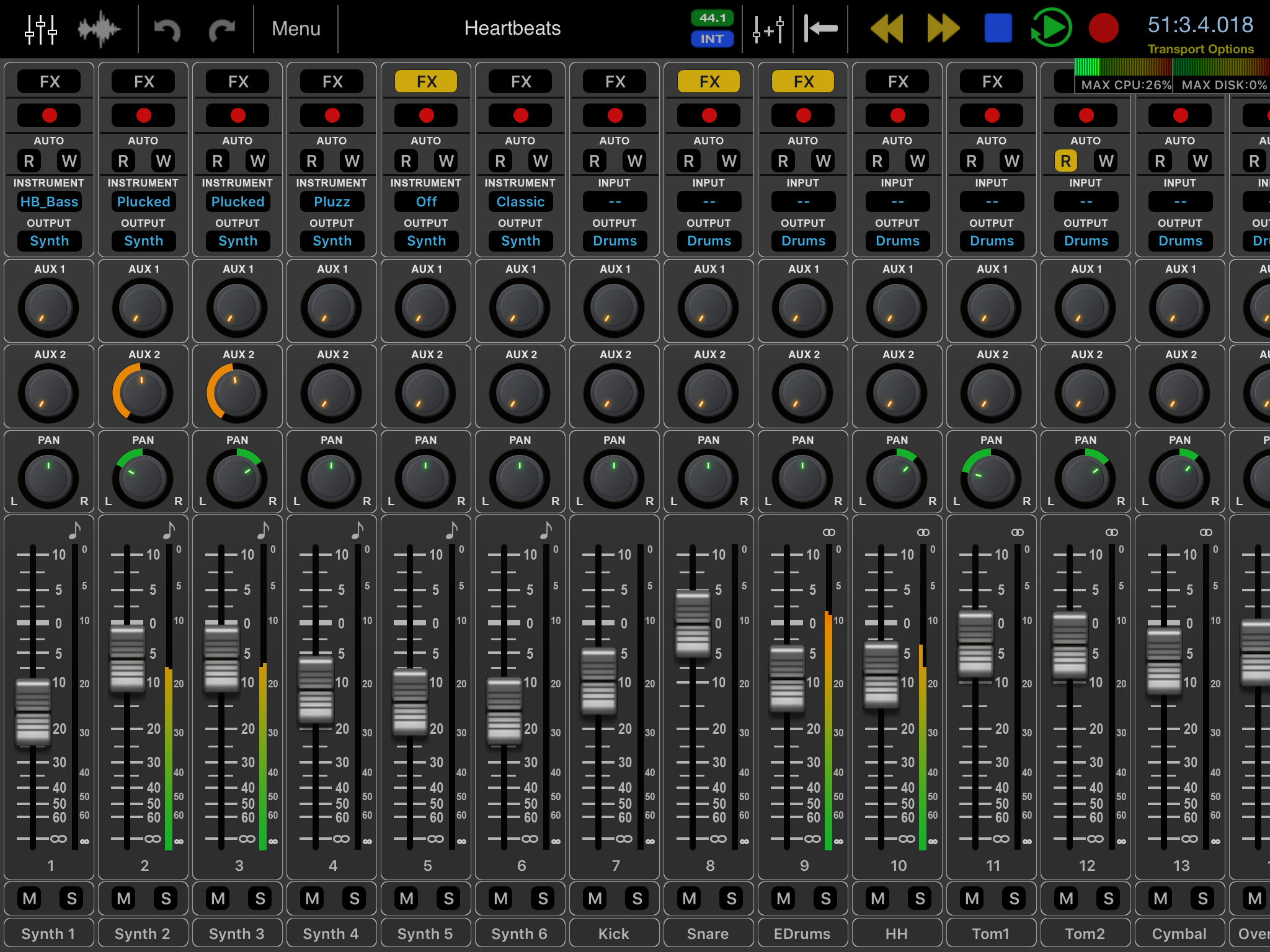Click the Synth 4 volume fader handle
This screenshot has width=1270, height=952.
coord(316,689)
